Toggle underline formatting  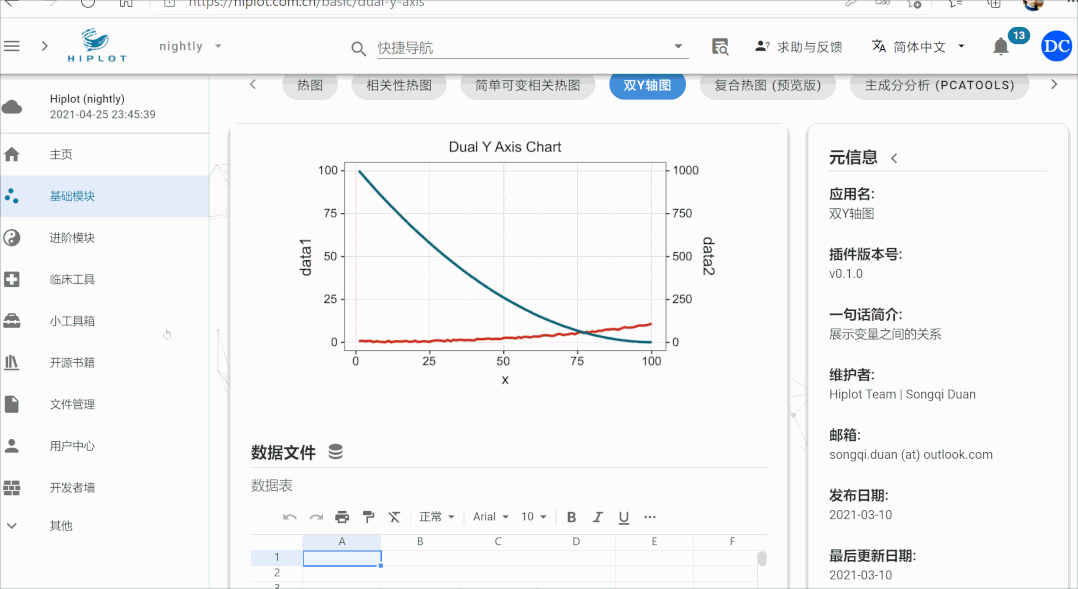624,517
